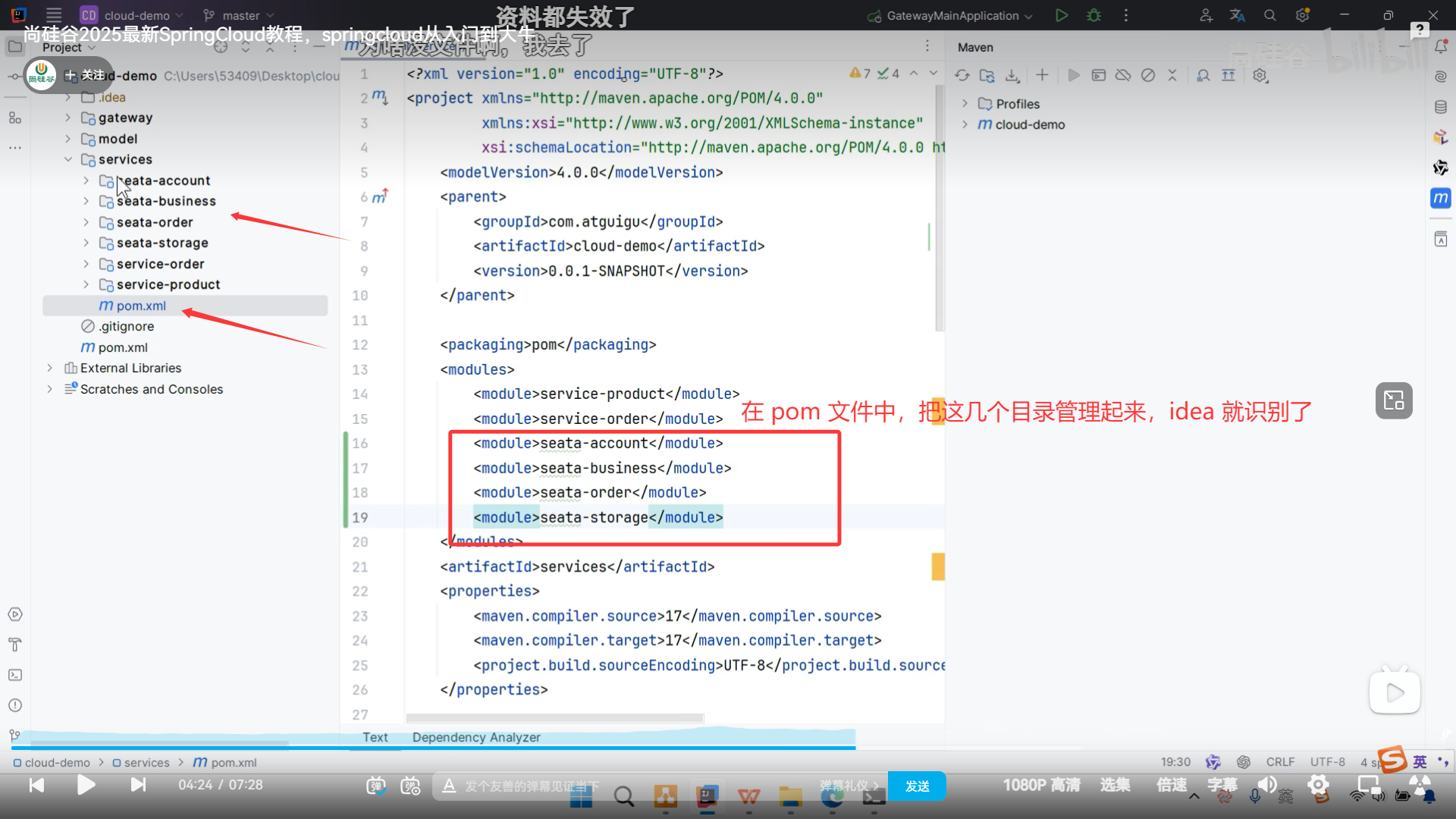Collapse the services folder in the project tree
This screenshot has height=819, width=1456.
68,159
